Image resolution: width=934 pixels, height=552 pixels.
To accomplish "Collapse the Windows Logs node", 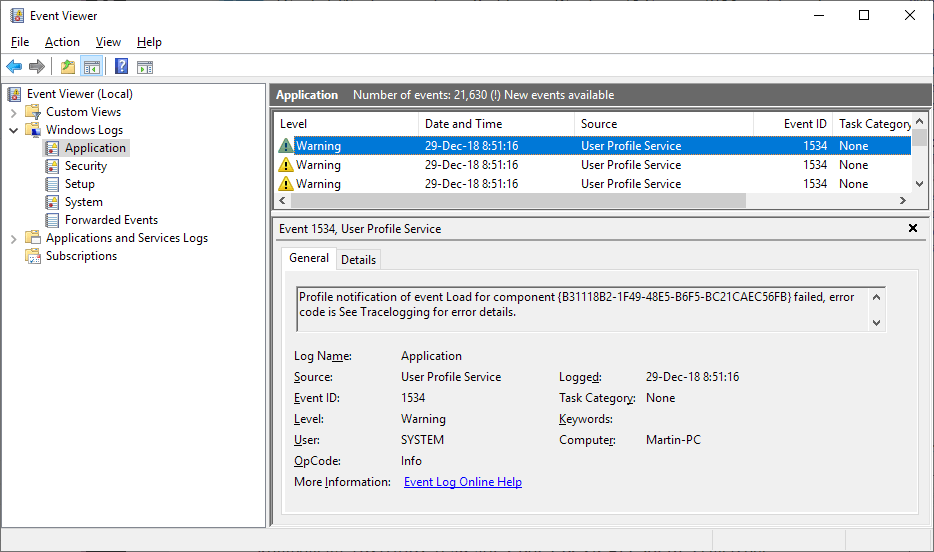I will click(13, 130).
